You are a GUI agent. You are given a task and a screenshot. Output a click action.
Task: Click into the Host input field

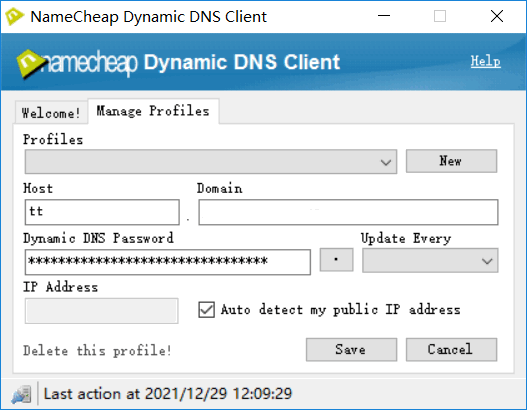pyautogui.click(x=102, y=212)
